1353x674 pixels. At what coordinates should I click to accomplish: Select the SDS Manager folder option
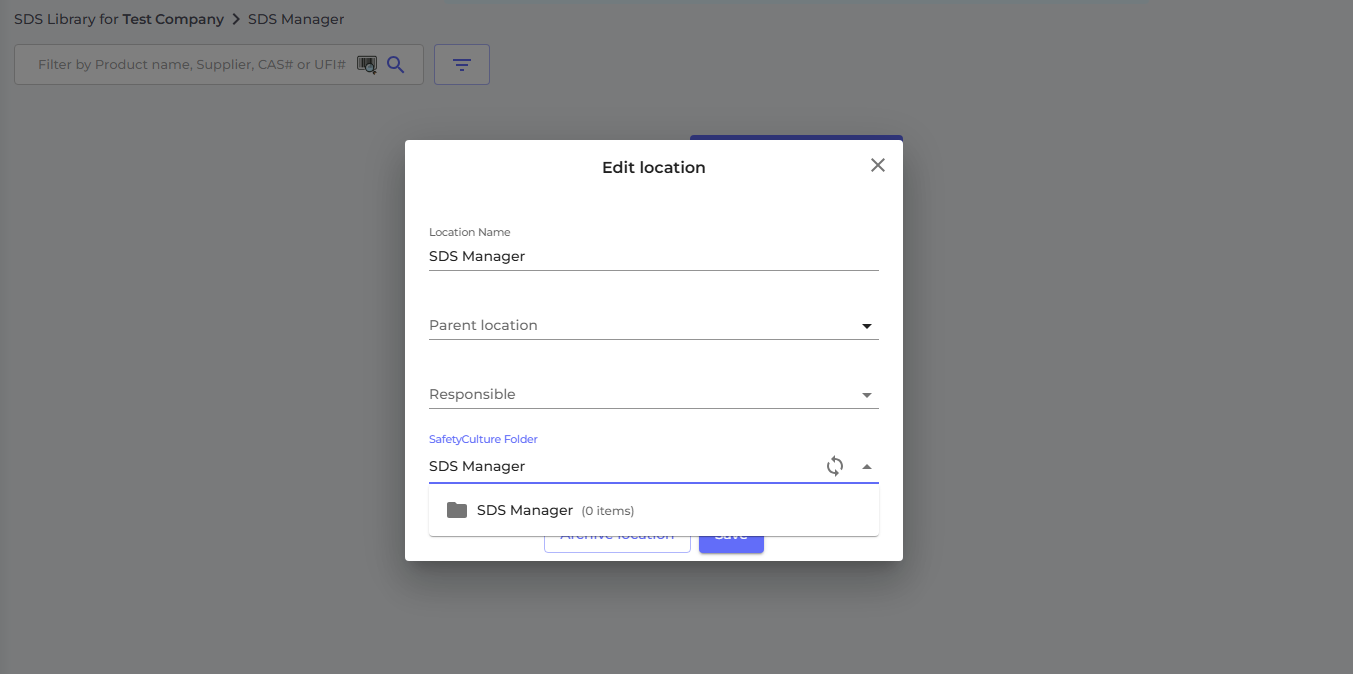654,511
